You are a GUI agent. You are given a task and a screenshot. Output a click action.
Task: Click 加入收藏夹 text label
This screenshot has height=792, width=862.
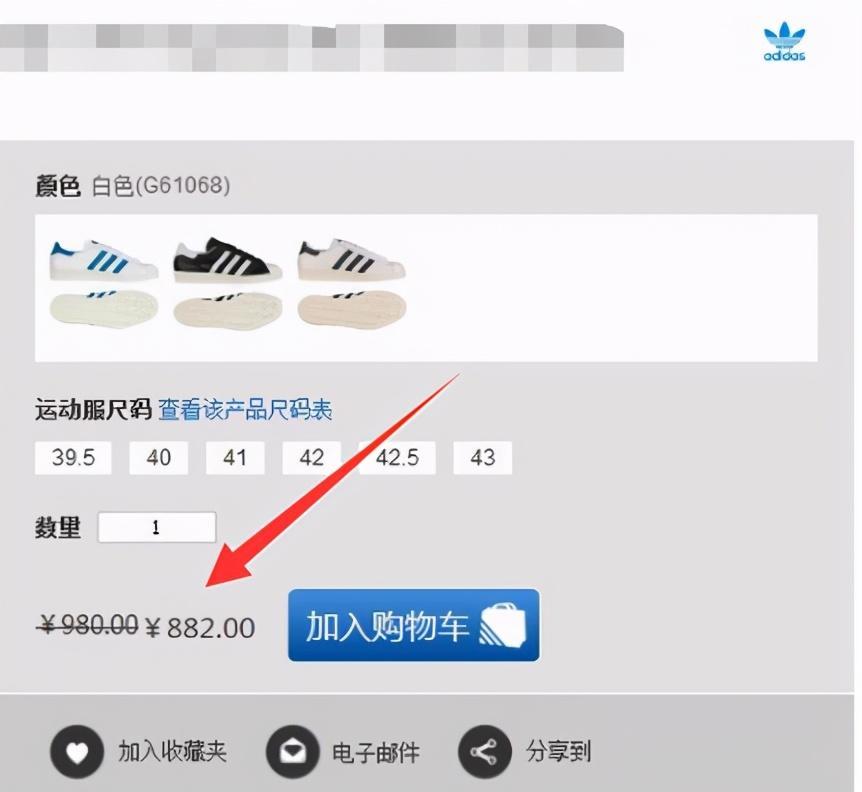(172, 751)
